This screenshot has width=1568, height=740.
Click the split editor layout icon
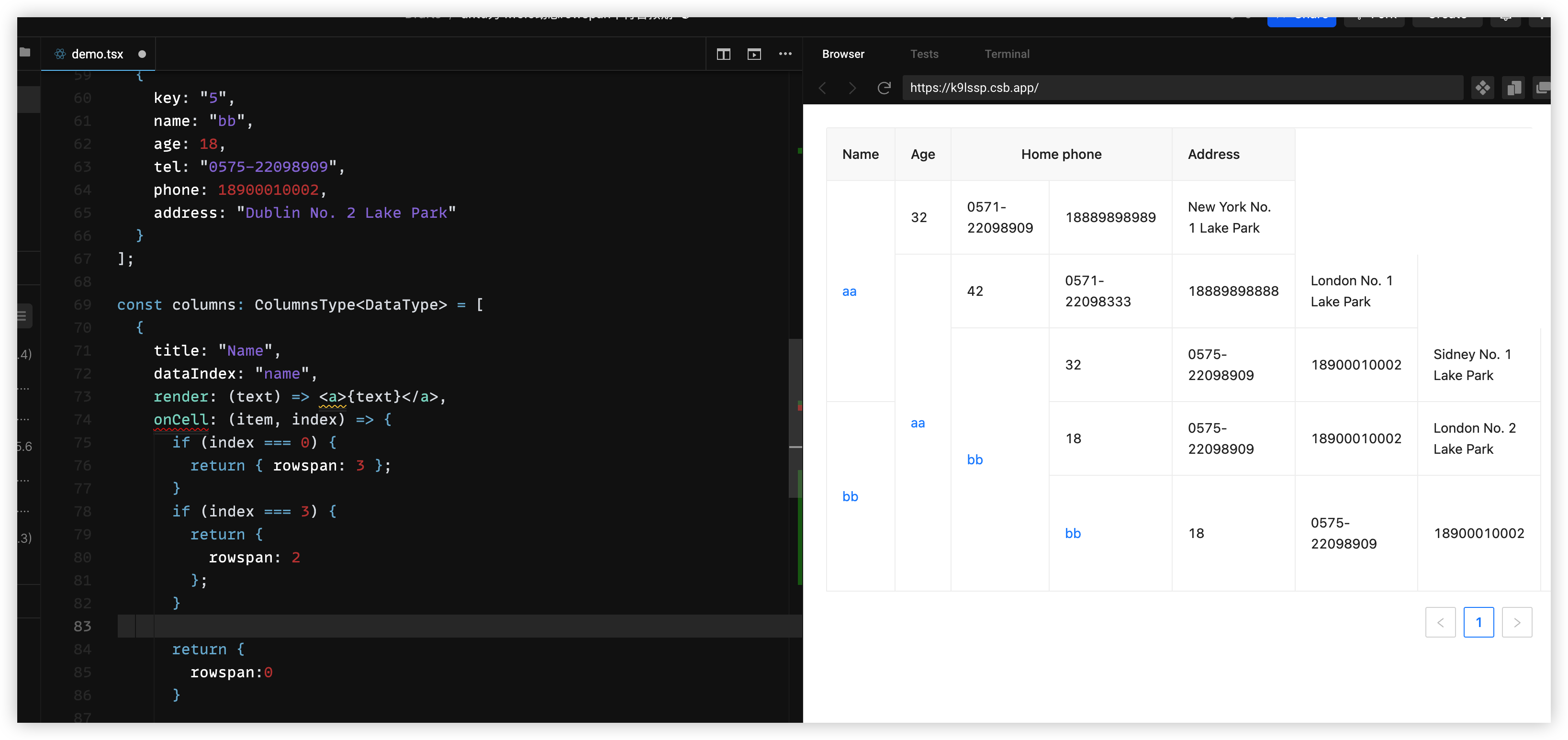723,54
